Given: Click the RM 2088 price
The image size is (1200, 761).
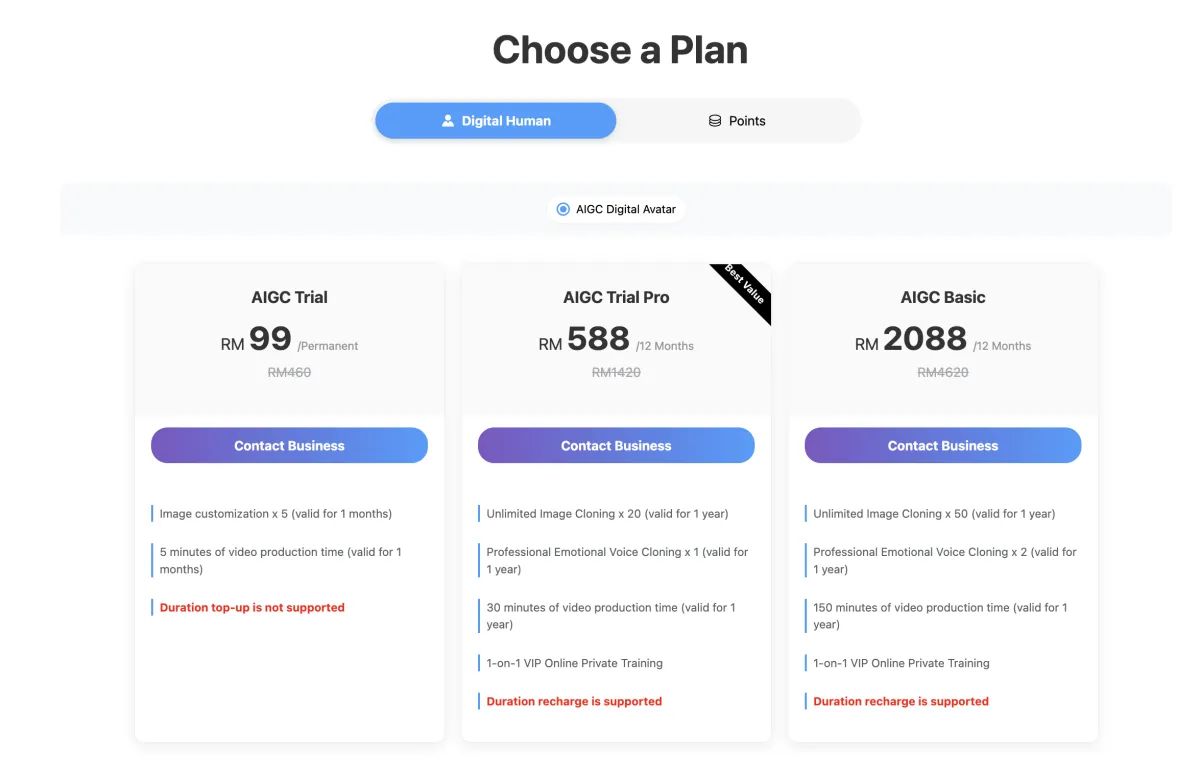Looking at the screenshot, I should coord(911,340).
